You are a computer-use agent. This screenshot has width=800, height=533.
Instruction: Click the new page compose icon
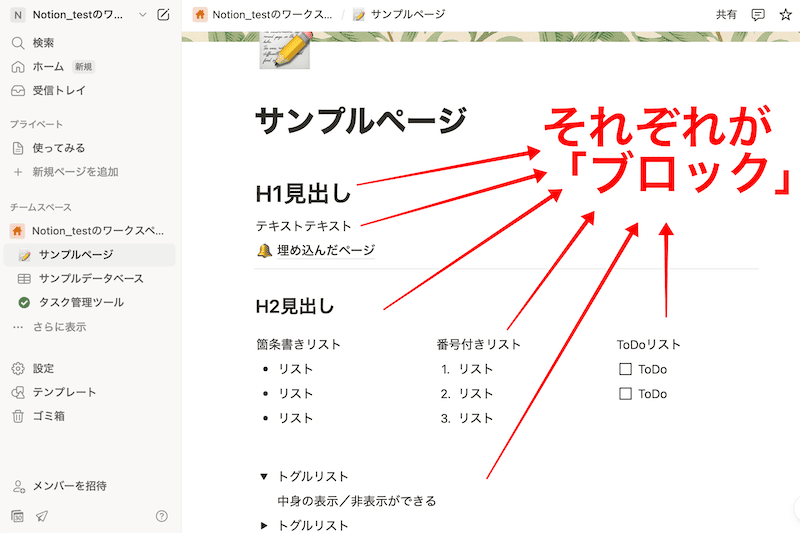[163, 15]
